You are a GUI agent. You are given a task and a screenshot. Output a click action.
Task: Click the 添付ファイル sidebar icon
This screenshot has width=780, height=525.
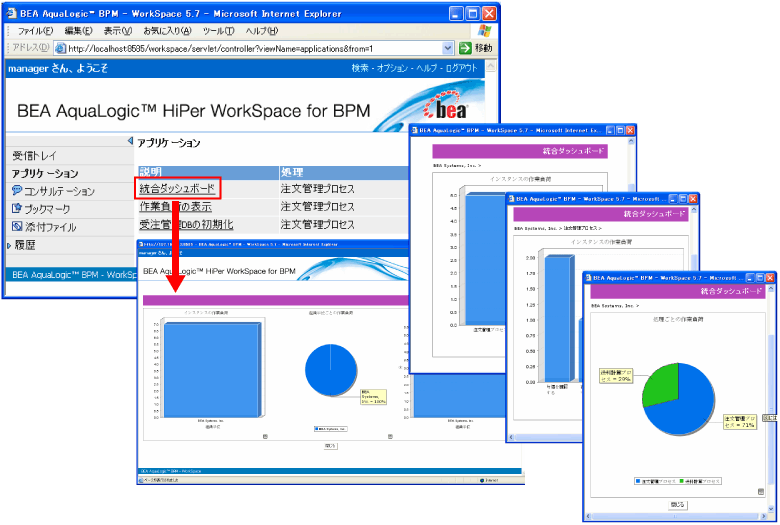(x=16, y=226)
